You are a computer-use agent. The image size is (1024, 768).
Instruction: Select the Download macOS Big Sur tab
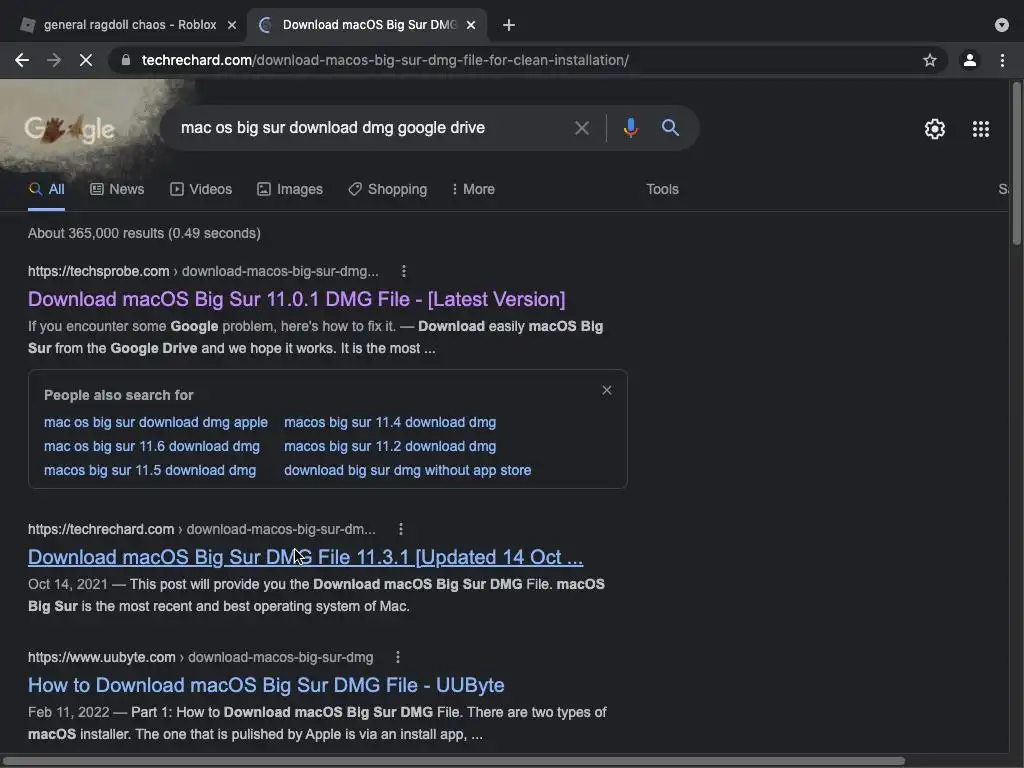(366, 25)
